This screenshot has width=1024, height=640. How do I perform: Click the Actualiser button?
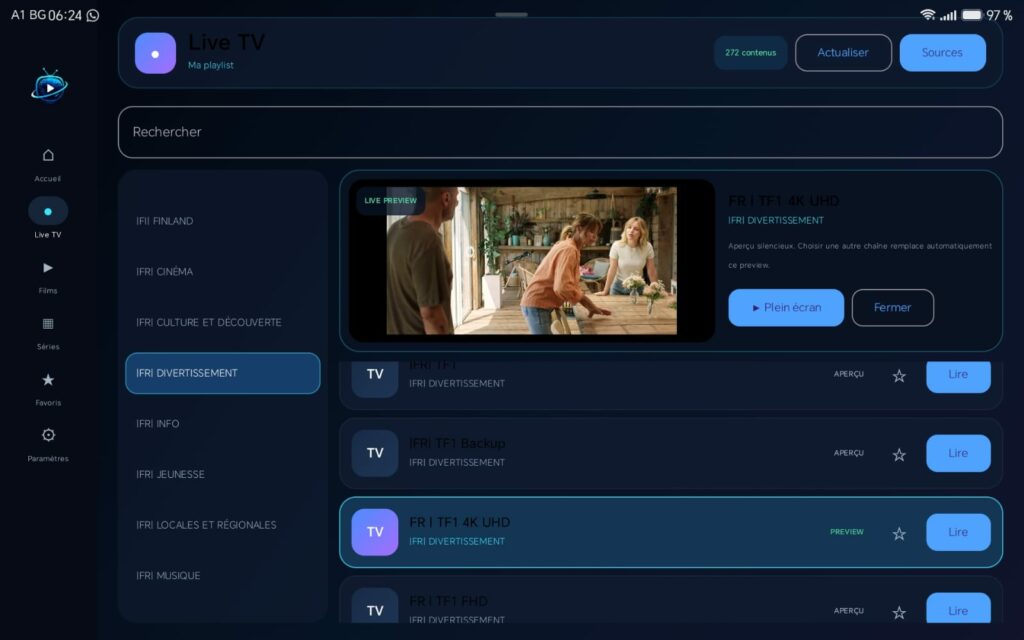[843, 53]
